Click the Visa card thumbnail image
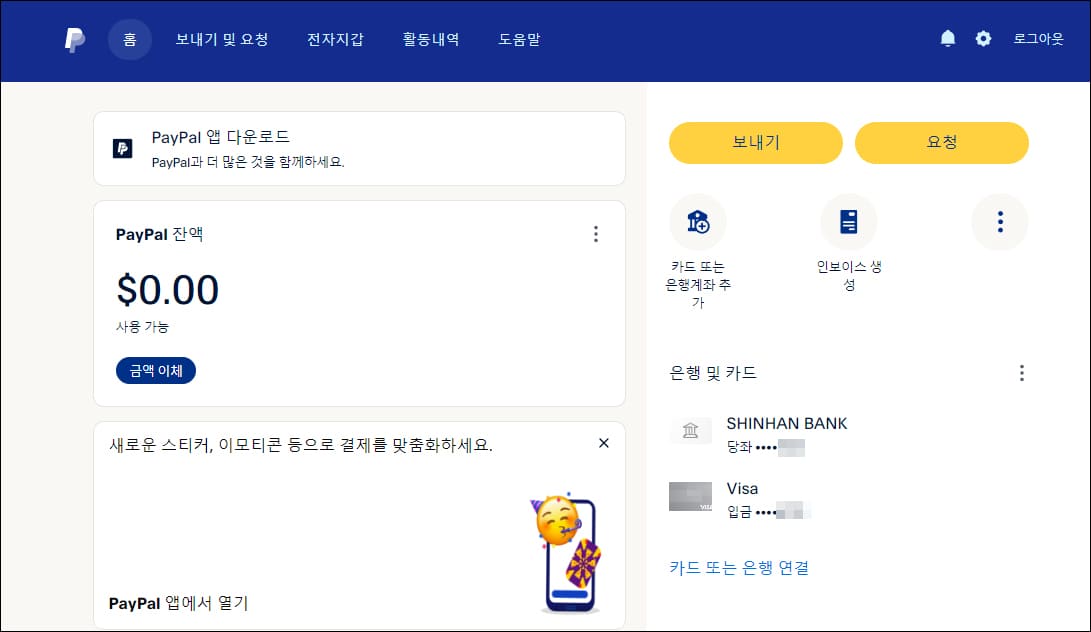This screenshot has height=632, width=1091. pos(690,497)
